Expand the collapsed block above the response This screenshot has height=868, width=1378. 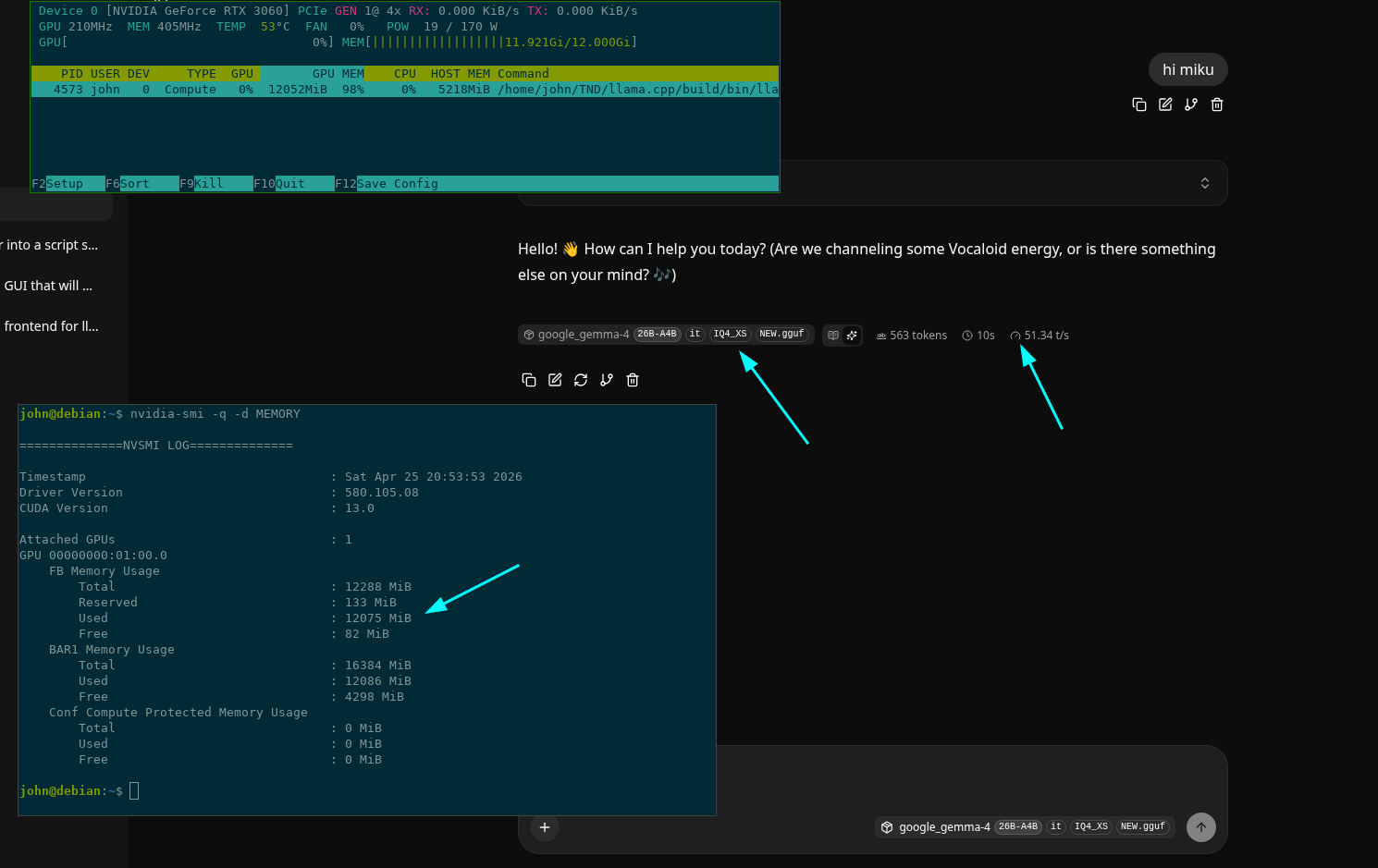pos(1205,183)
